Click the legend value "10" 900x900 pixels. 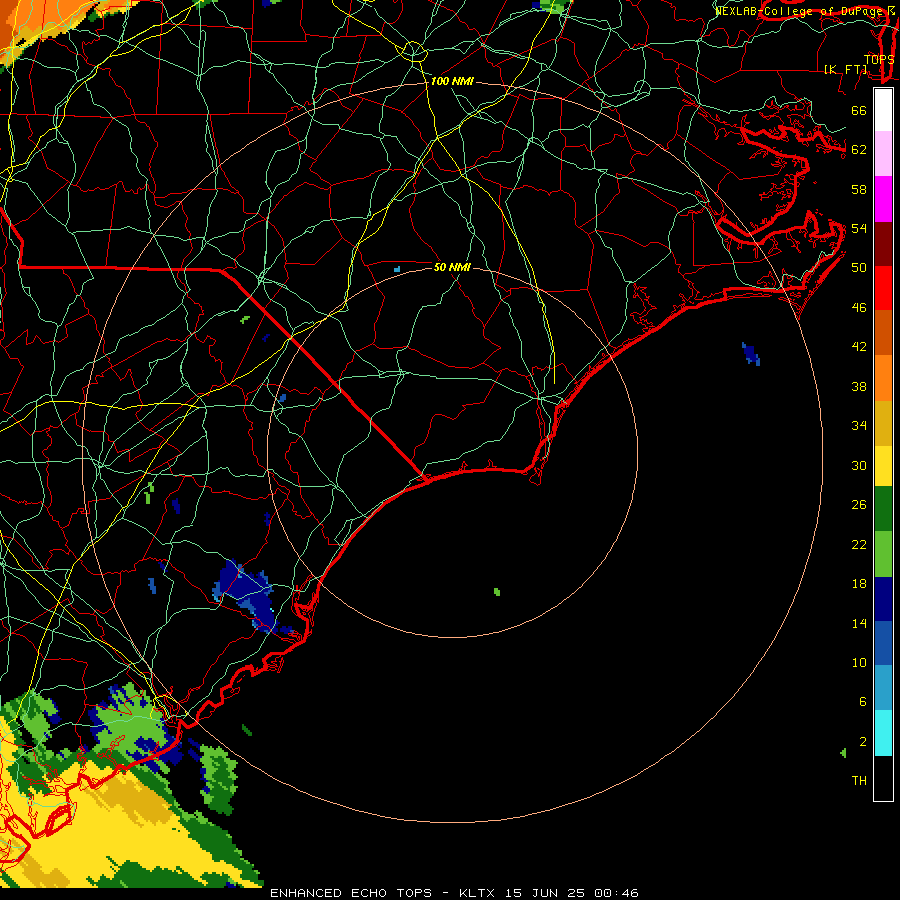pos(859,662)
